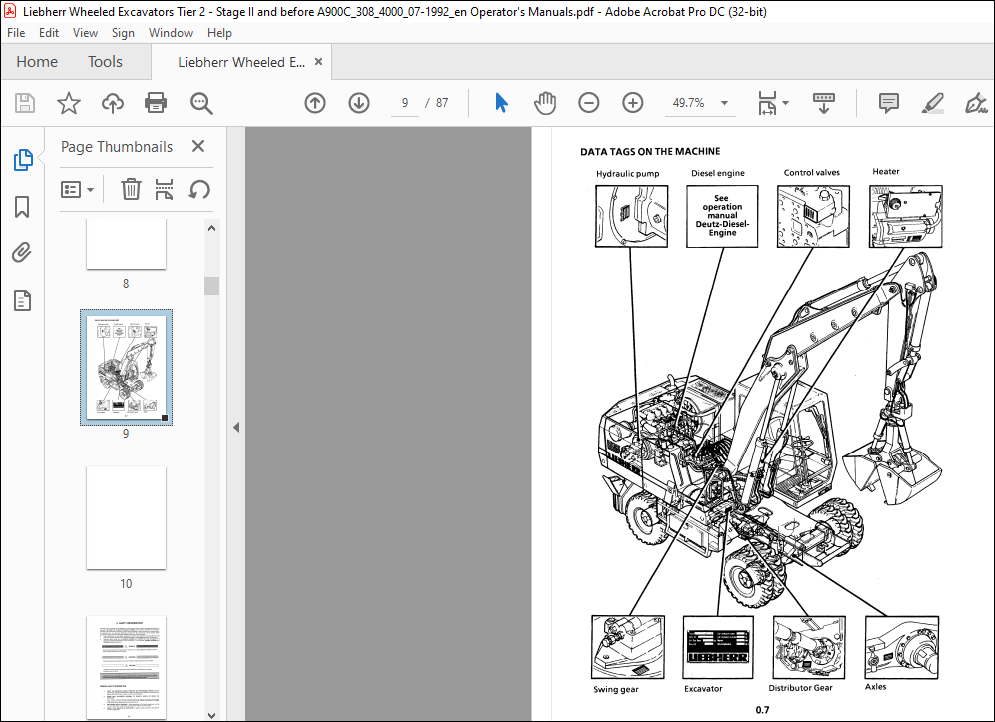Open the Bookmarks panel

point(22,207)
